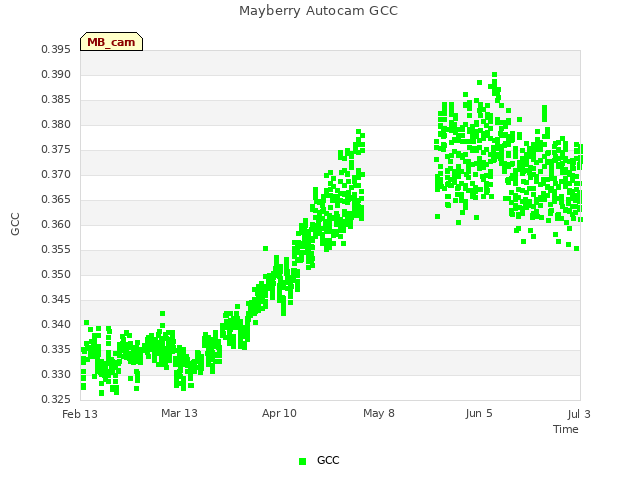This screenshot has height=480, width=640.
Task: Click the GCC legend label
Action: pos(328,460)
